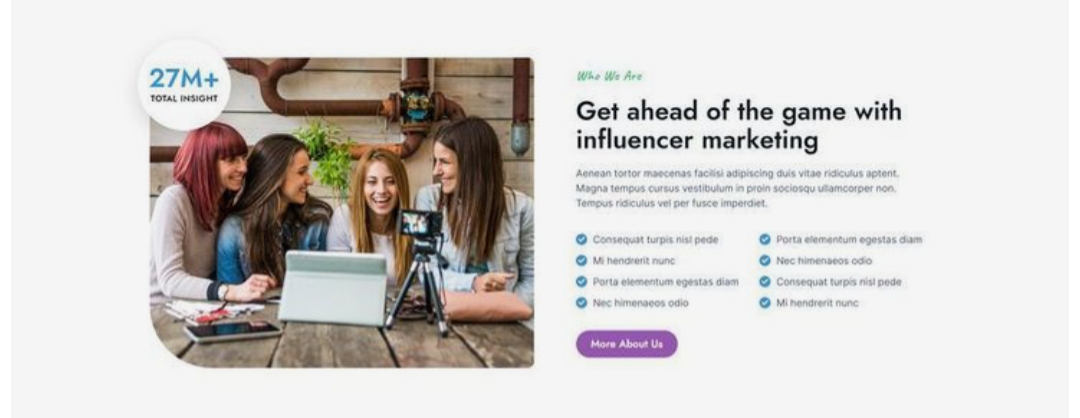Click check icon beside left-column "Mi hendrerit nunc"

point(581,261)
